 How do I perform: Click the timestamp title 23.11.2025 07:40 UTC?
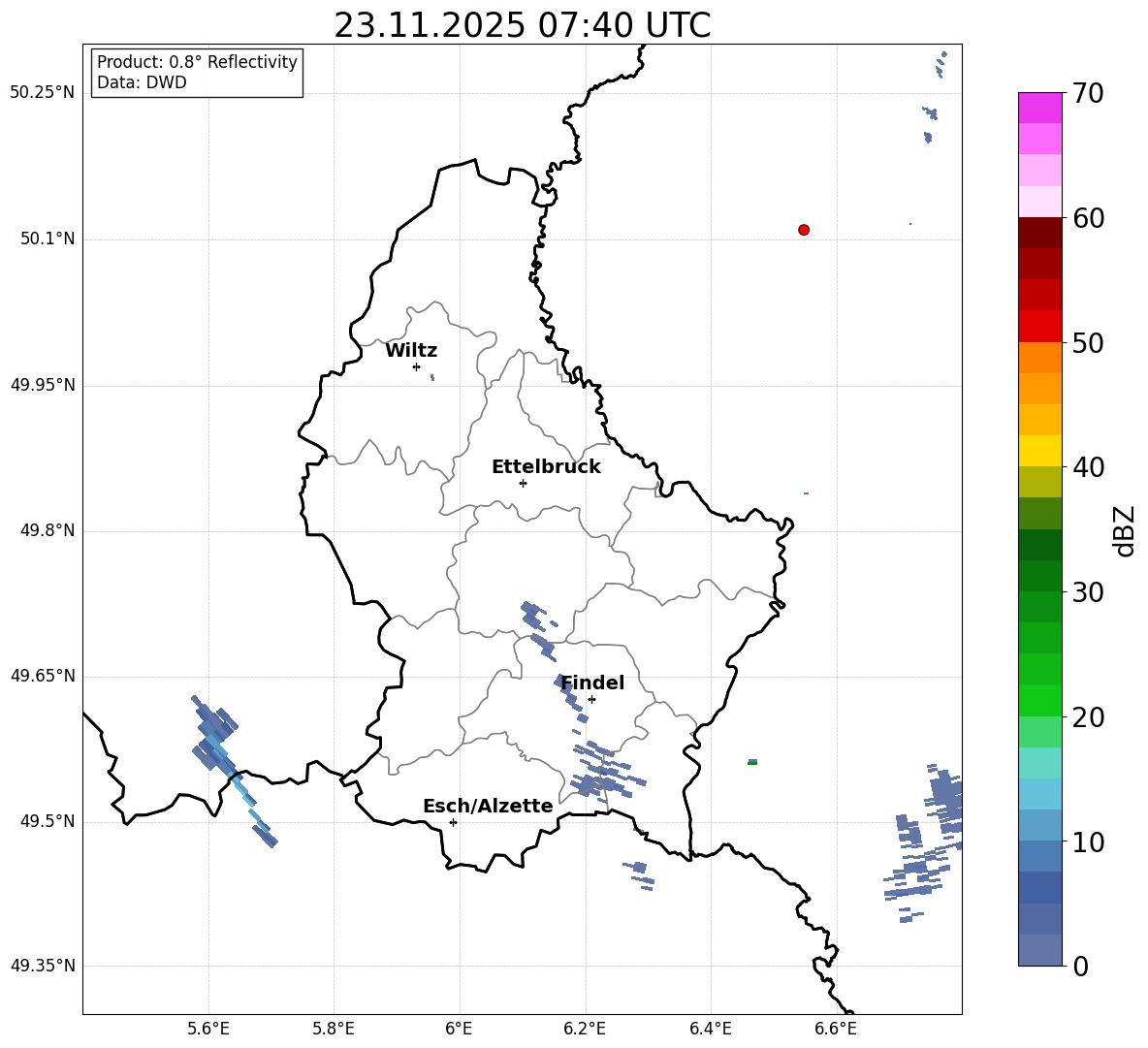click(522, 25)
